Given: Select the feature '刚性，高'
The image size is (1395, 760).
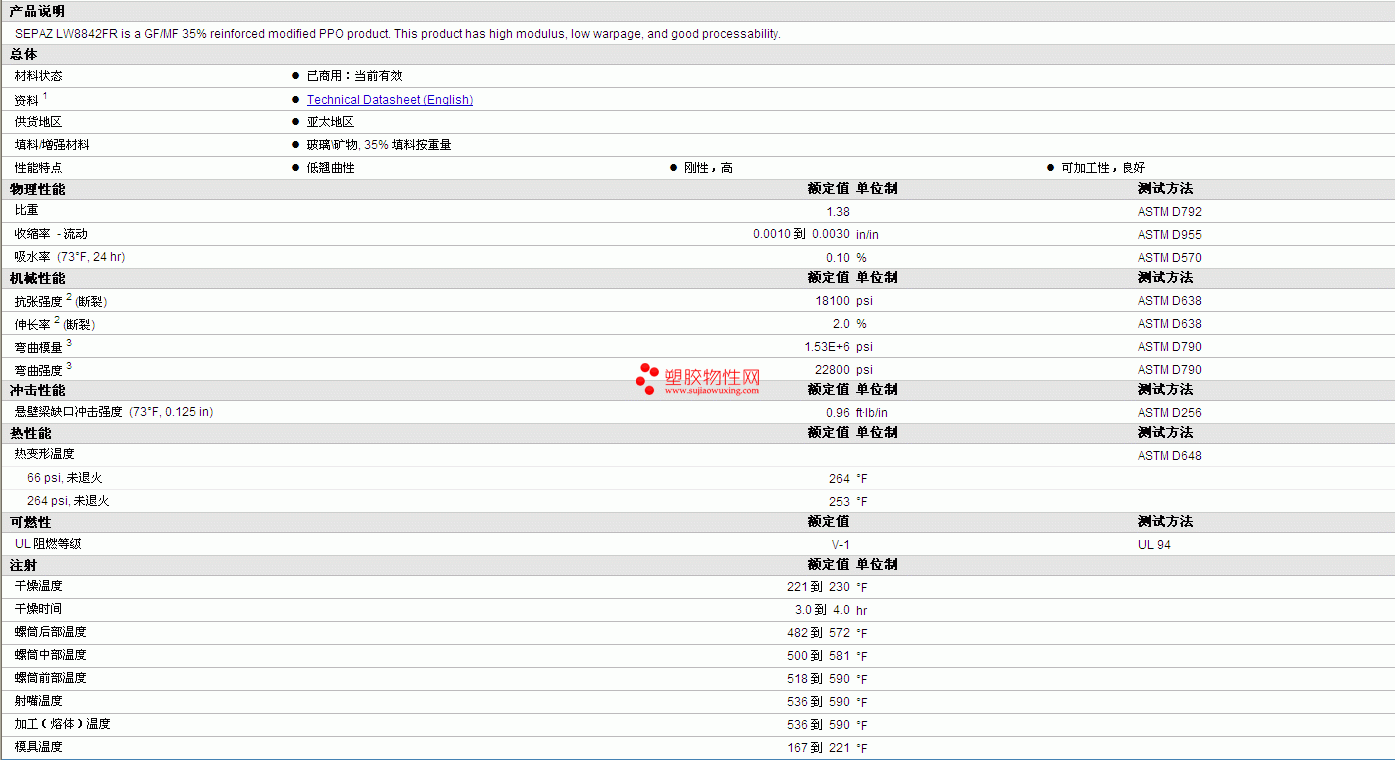Looking at the screenshot, I should click(x=708, y=168).
